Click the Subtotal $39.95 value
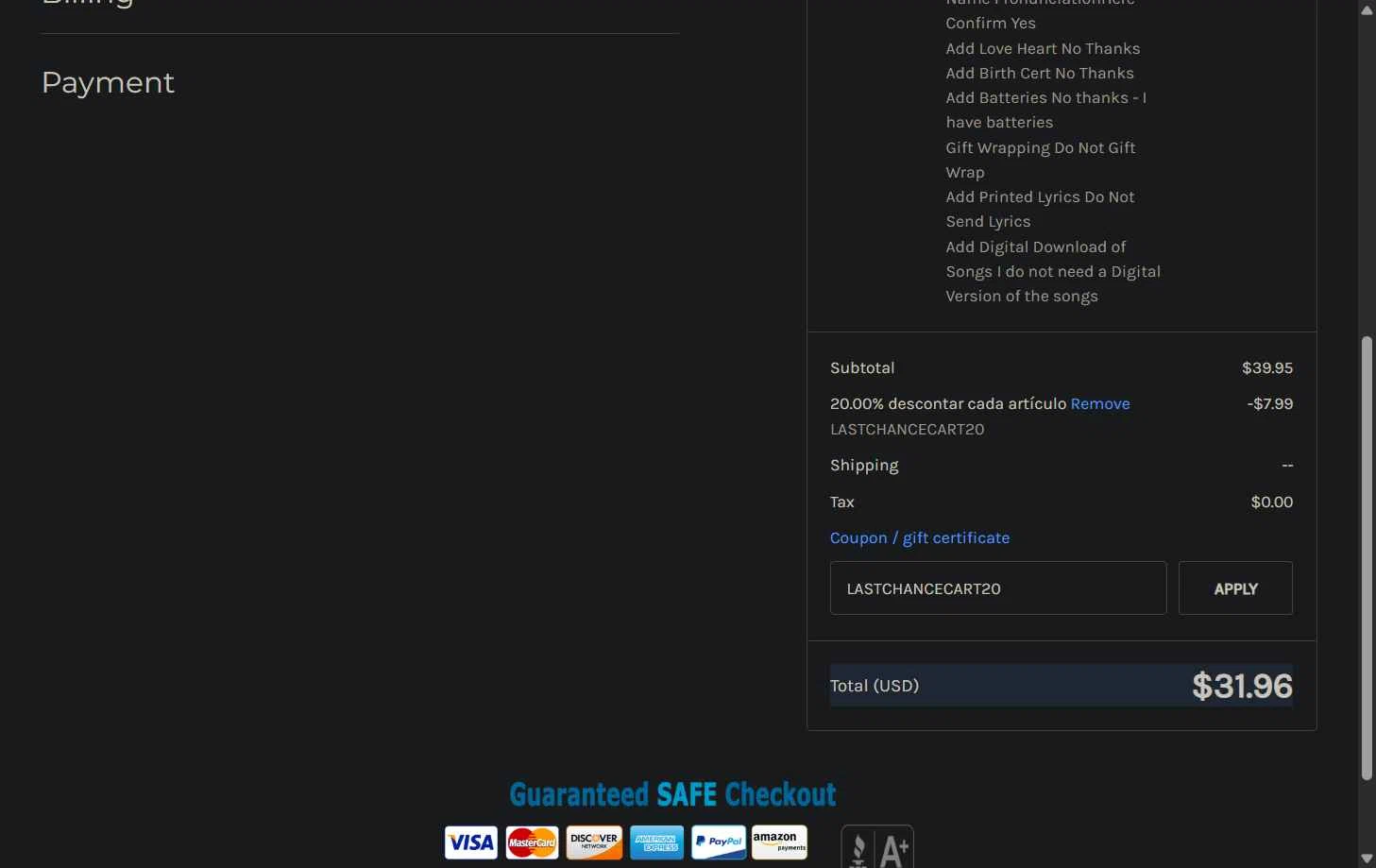 pyautogui.click(x=1267, y=367)
